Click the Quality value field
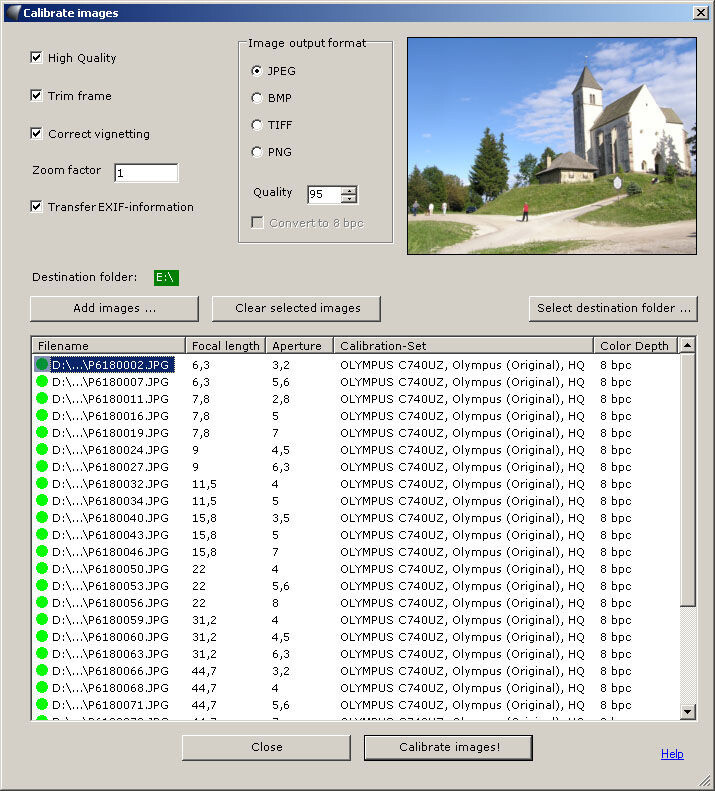This screenshot has width=715, height=791. 324,194
